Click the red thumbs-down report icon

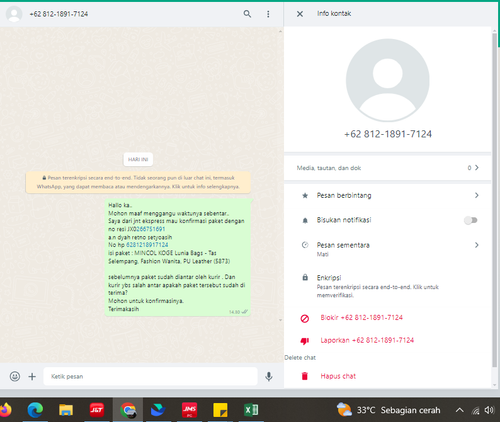click(x=305, y=341)
